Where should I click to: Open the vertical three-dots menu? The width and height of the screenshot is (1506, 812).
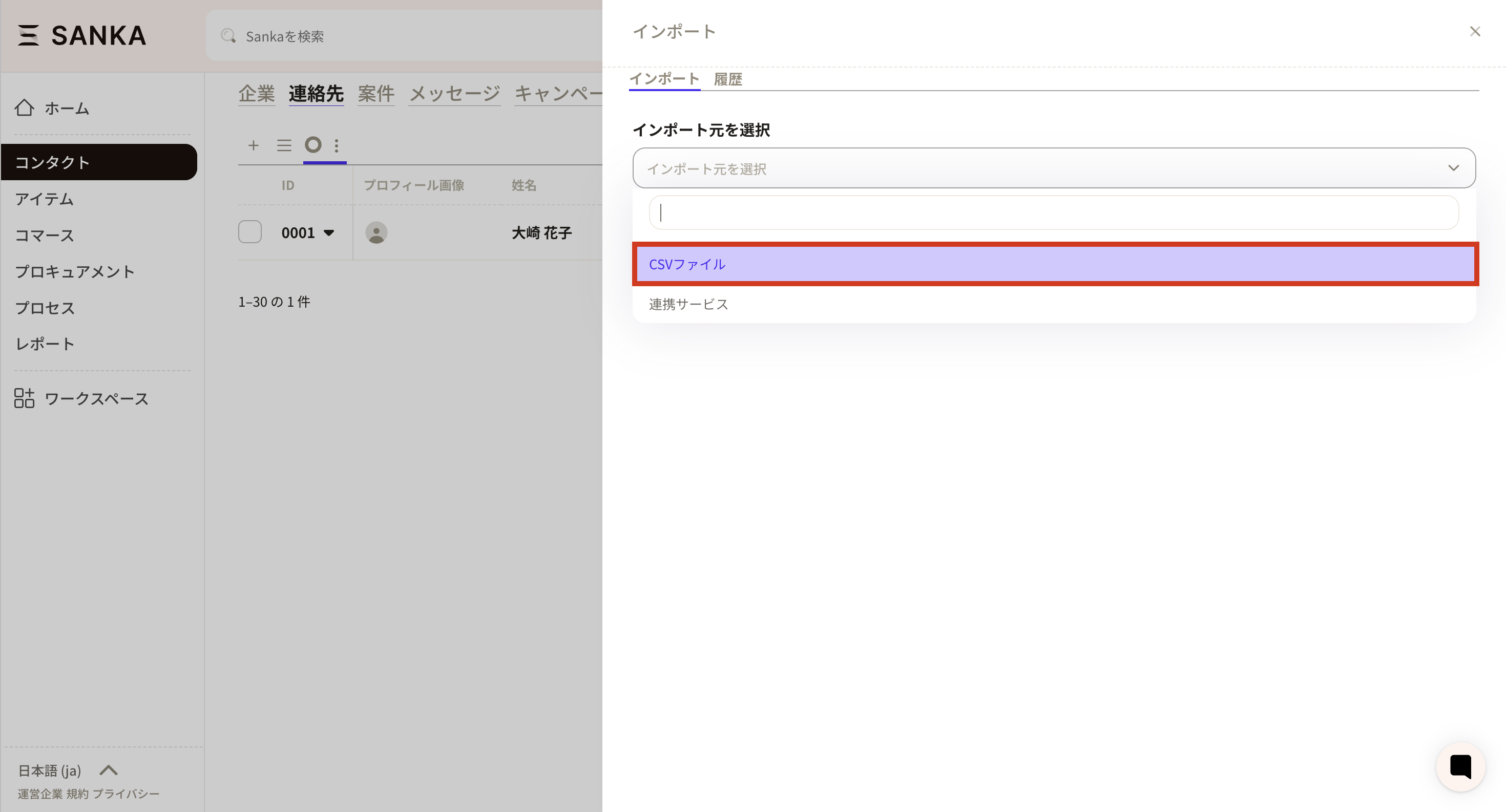click(x=336, y=145)
